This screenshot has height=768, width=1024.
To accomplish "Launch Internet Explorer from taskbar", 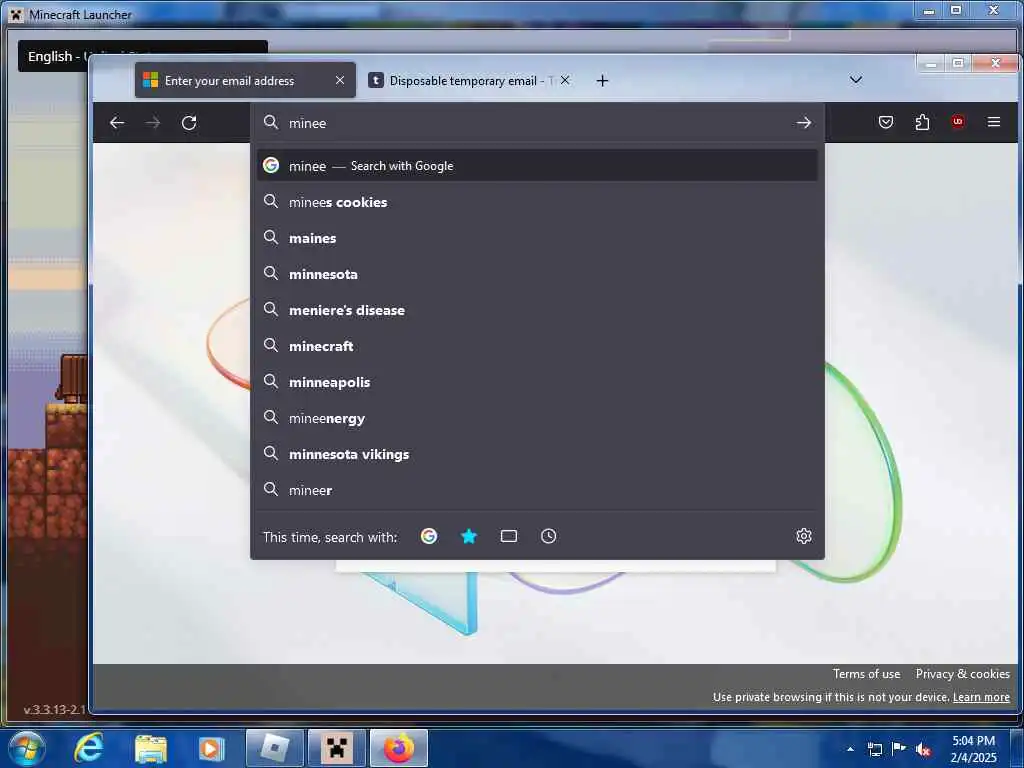I will 88,748.
